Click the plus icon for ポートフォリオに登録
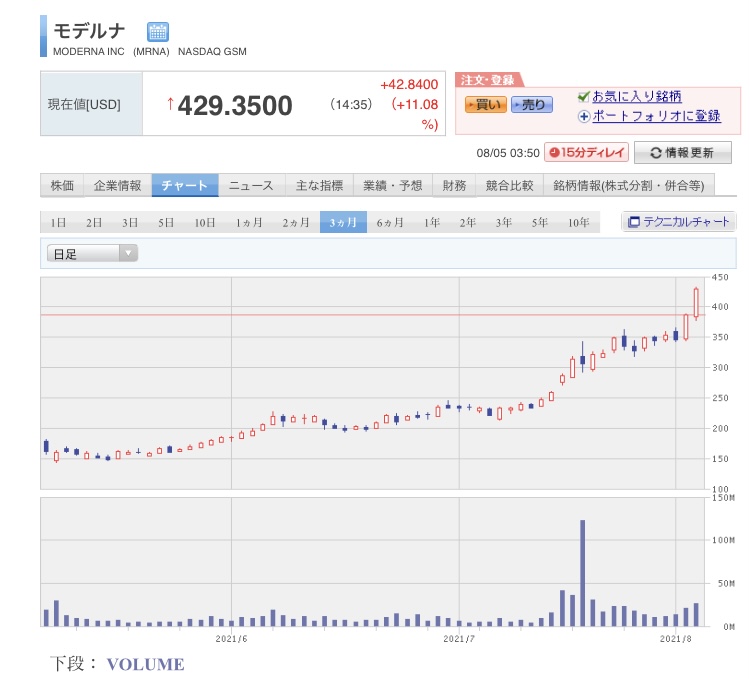Screen dimensions: 750x679 (x=584, y=116)
